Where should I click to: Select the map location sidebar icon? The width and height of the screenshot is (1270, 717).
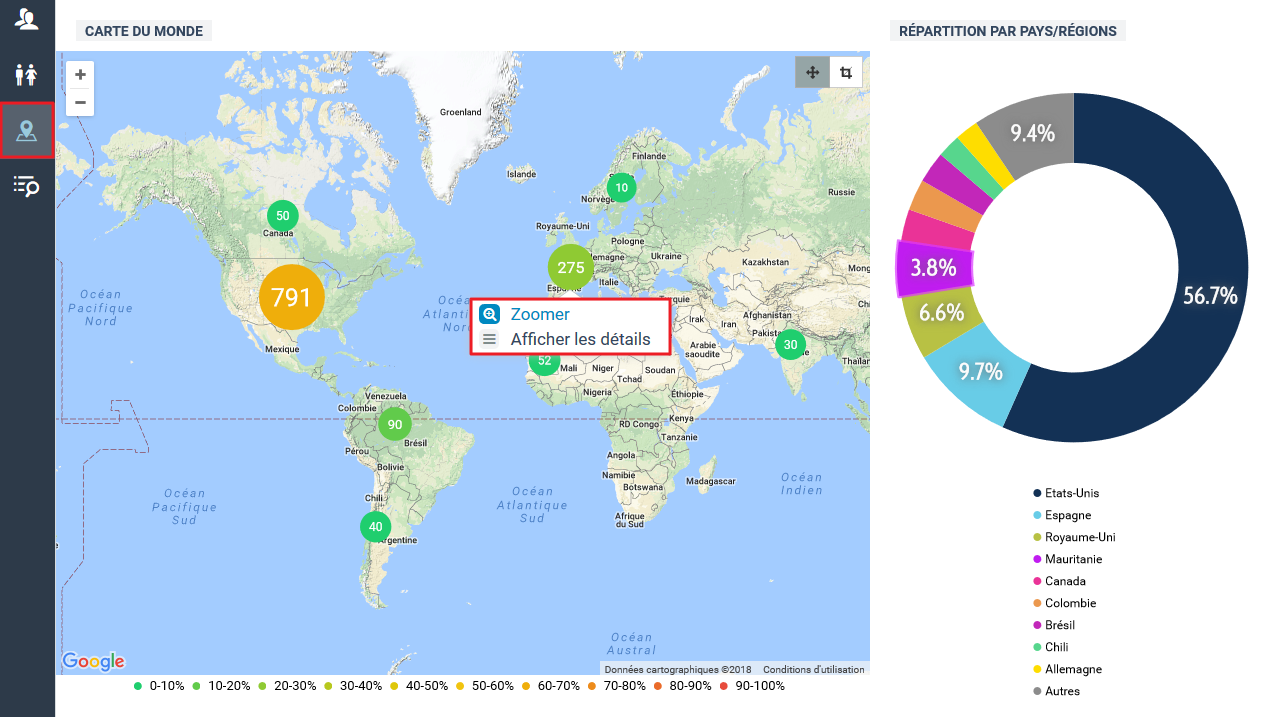pyautogui.click(x=27, y=130)
